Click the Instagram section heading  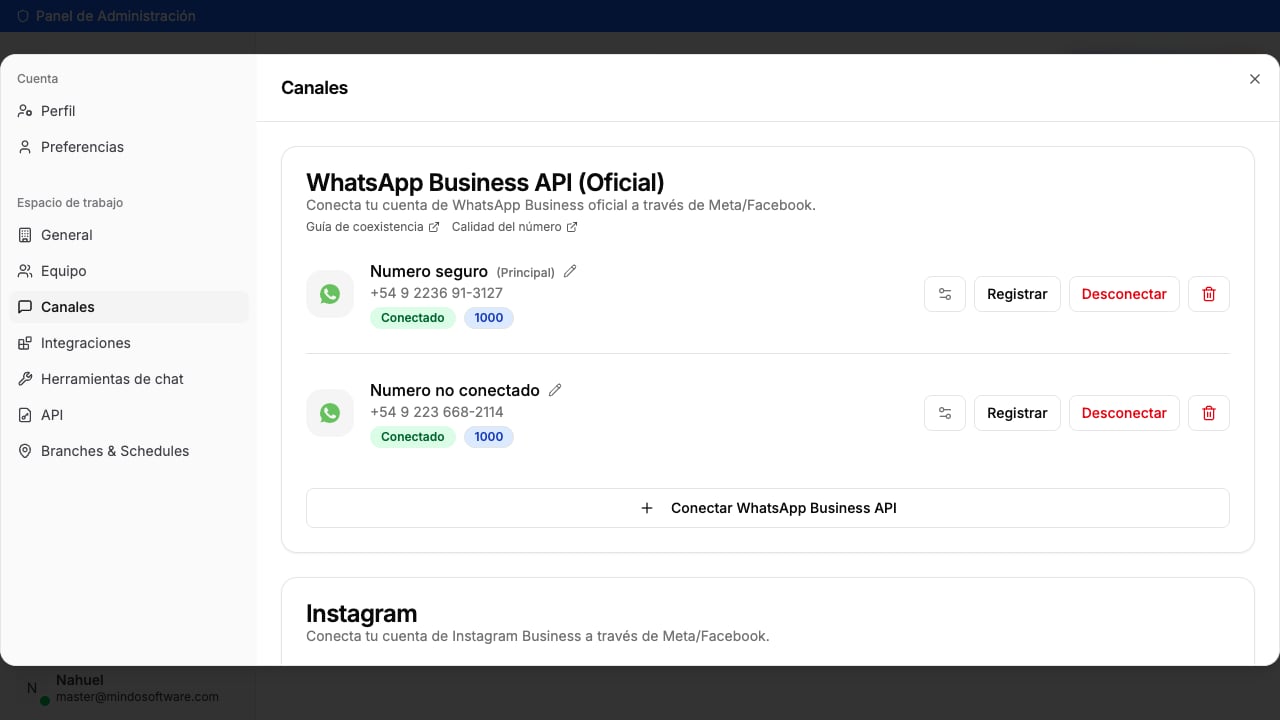361,613
